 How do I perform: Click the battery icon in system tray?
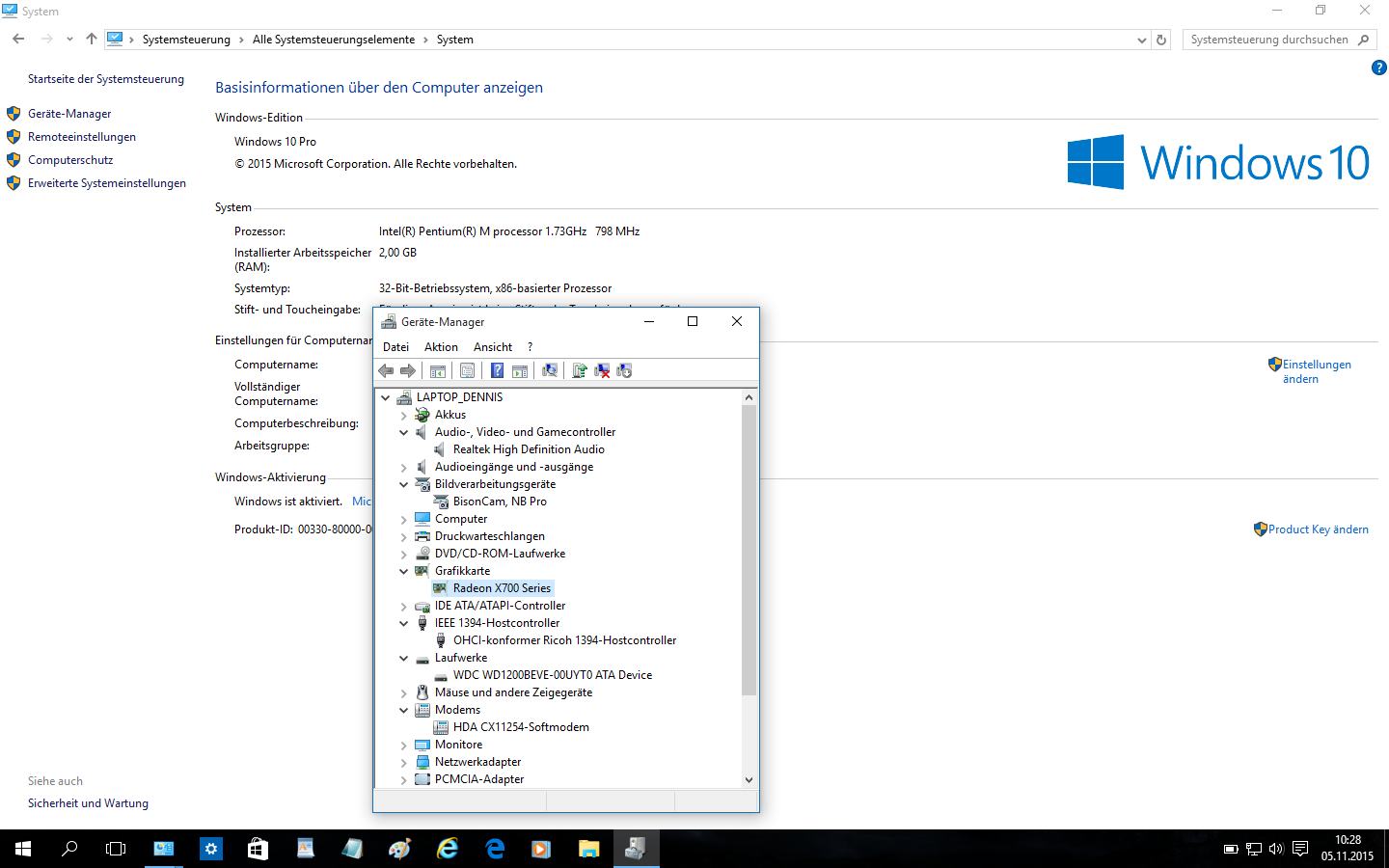tap(1231, 849)
